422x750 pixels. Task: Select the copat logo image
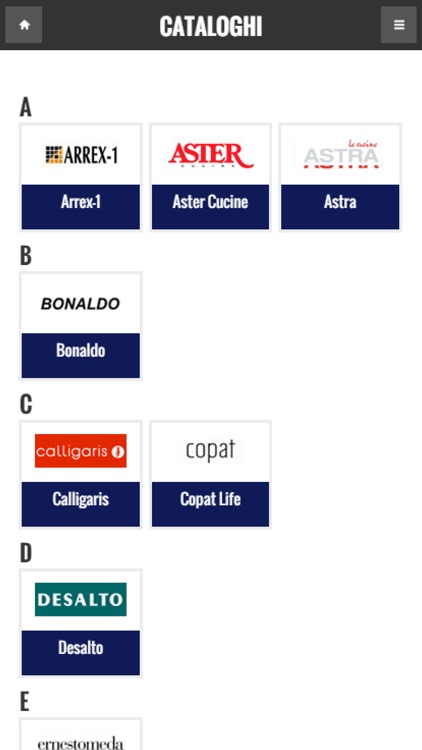click(211, 451)
